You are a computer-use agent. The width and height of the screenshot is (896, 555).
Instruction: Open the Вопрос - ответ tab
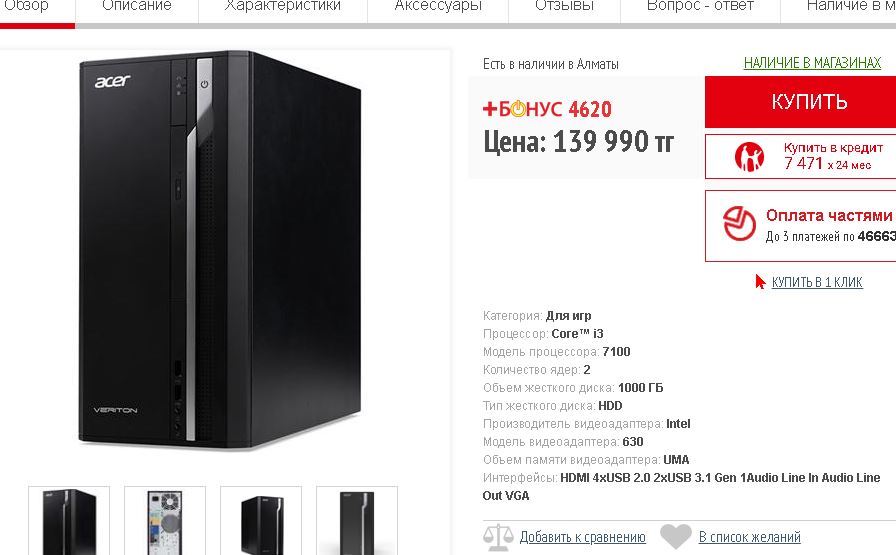click(x=700, y=6)
